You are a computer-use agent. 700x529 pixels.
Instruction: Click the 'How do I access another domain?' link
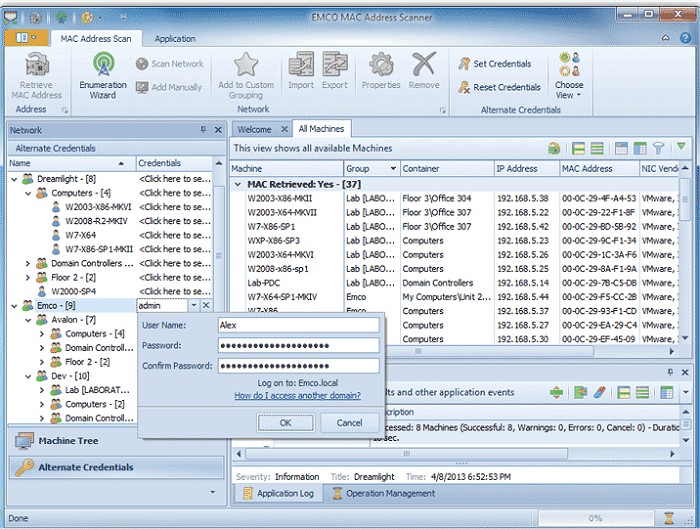point(297,396)
